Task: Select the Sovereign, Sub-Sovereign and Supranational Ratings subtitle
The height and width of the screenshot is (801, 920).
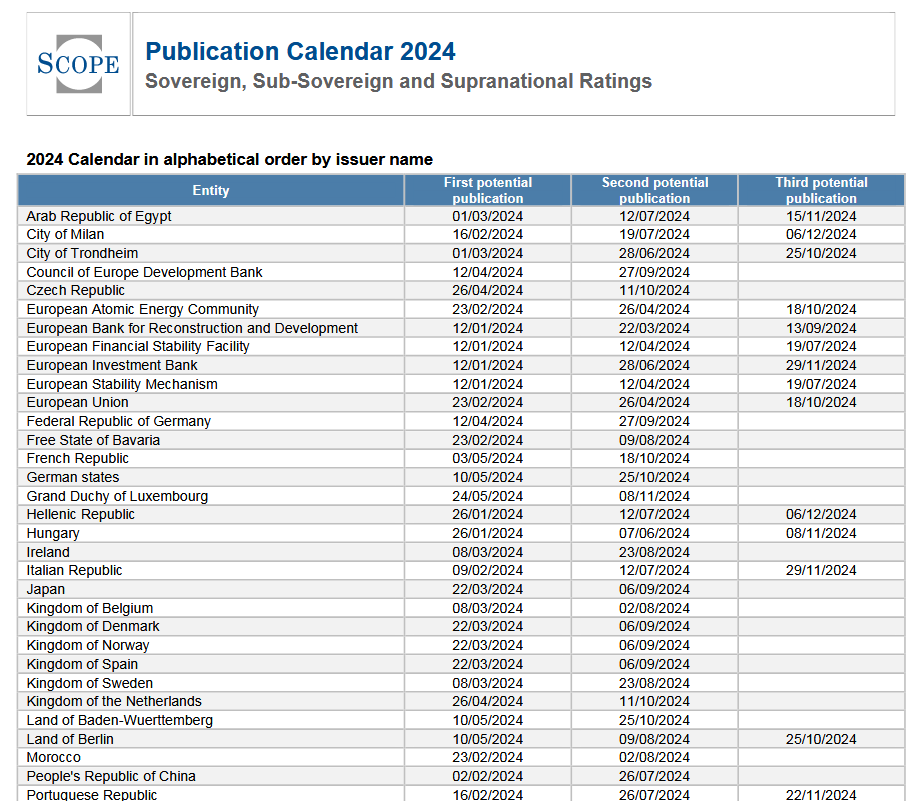Action: click(x=398, y=82)
